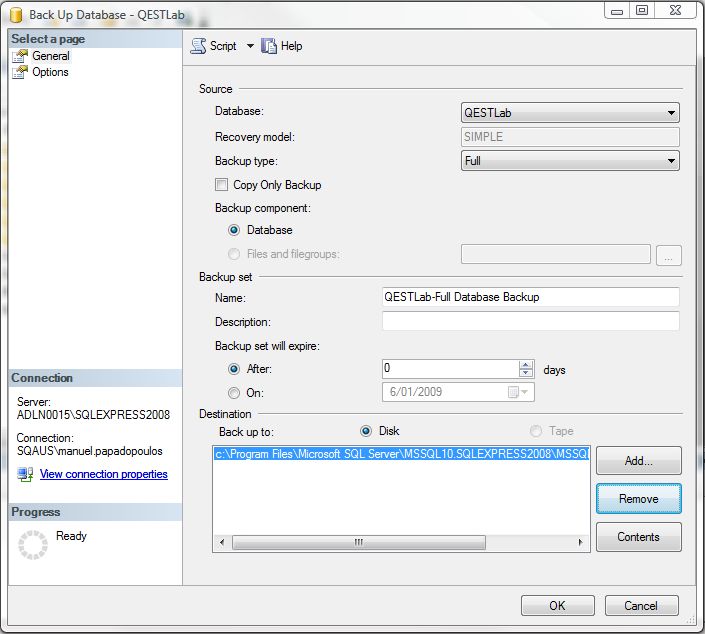The height and width of the screenshot is (634, 705).
Task: Enable the Copy Only Backup checkbox
Action: (x=222, y=185)
